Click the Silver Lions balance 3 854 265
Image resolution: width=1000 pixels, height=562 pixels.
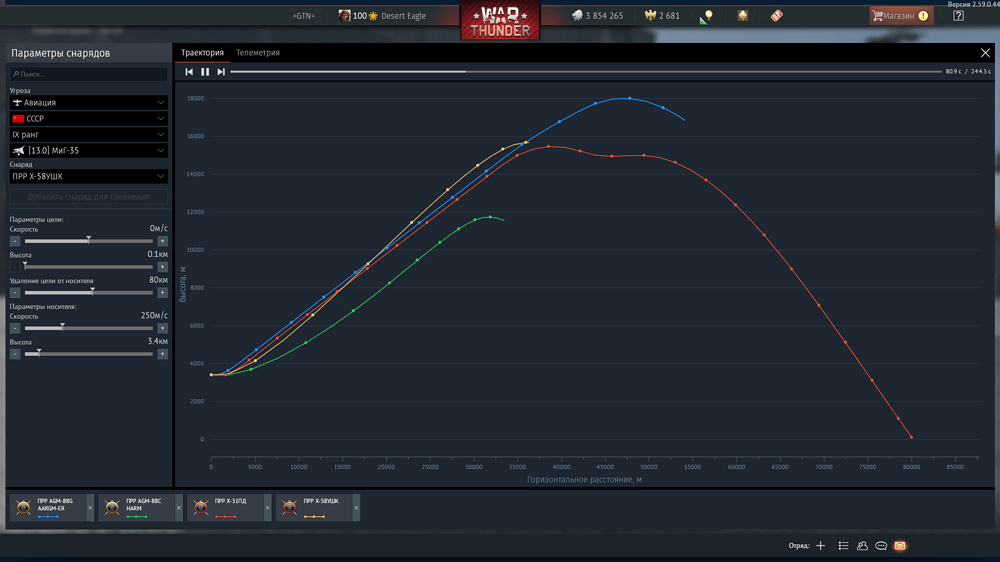click(x=598, y=16)
